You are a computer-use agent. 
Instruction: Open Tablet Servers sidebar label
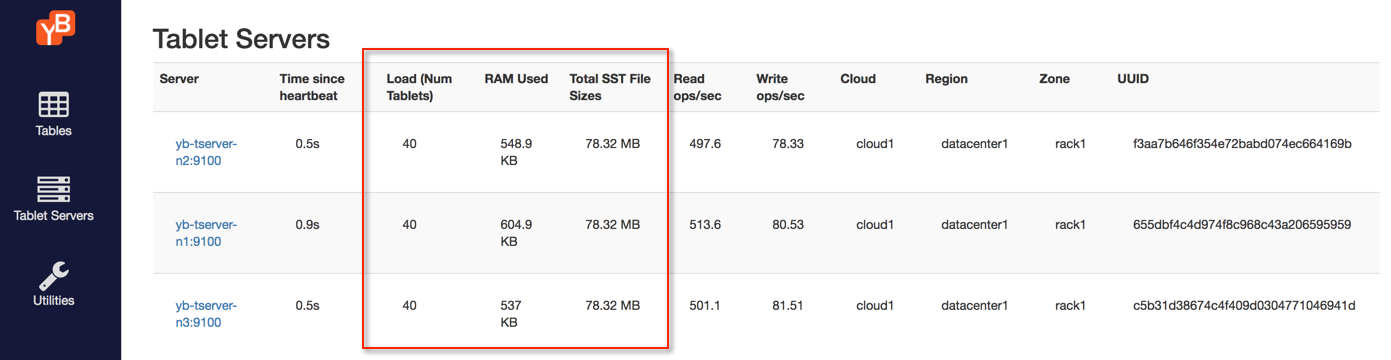[x=54, y=216]
